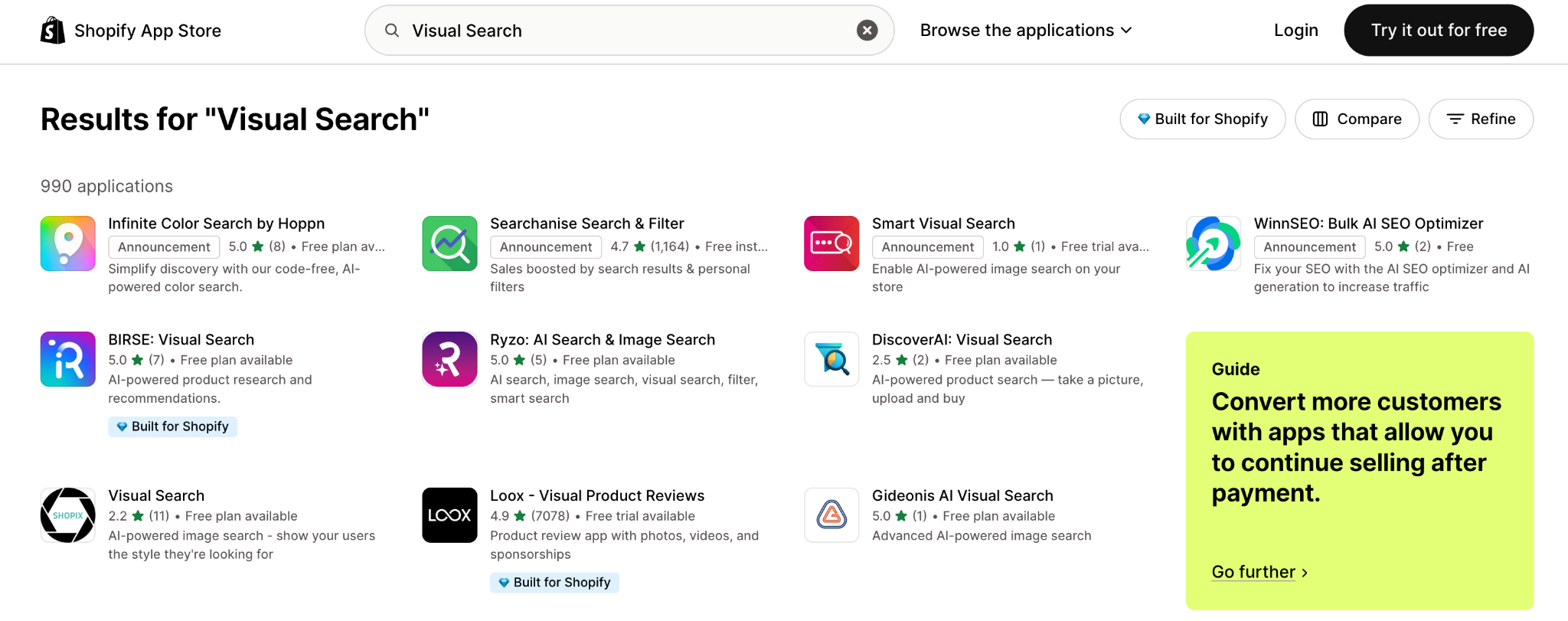This screenshot has width=1568, height=621.
Task: Open the WinnSEO app icon
Action: coord(1213,243)
